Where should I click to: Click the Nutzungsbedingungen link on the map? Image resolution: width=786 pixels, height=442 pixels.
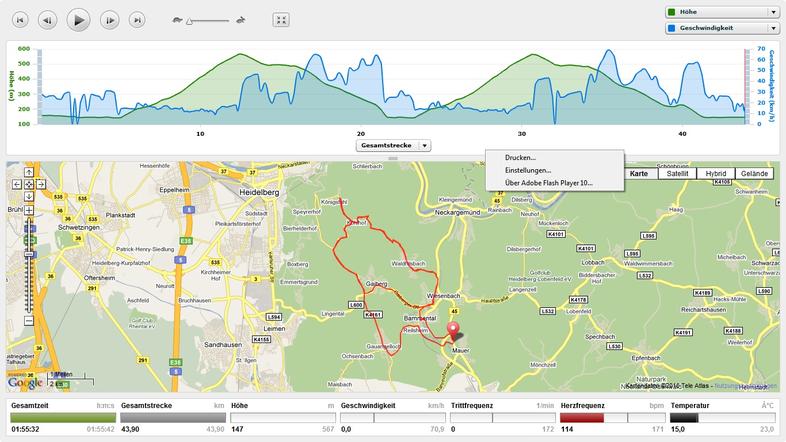click(x=746, y=386)
